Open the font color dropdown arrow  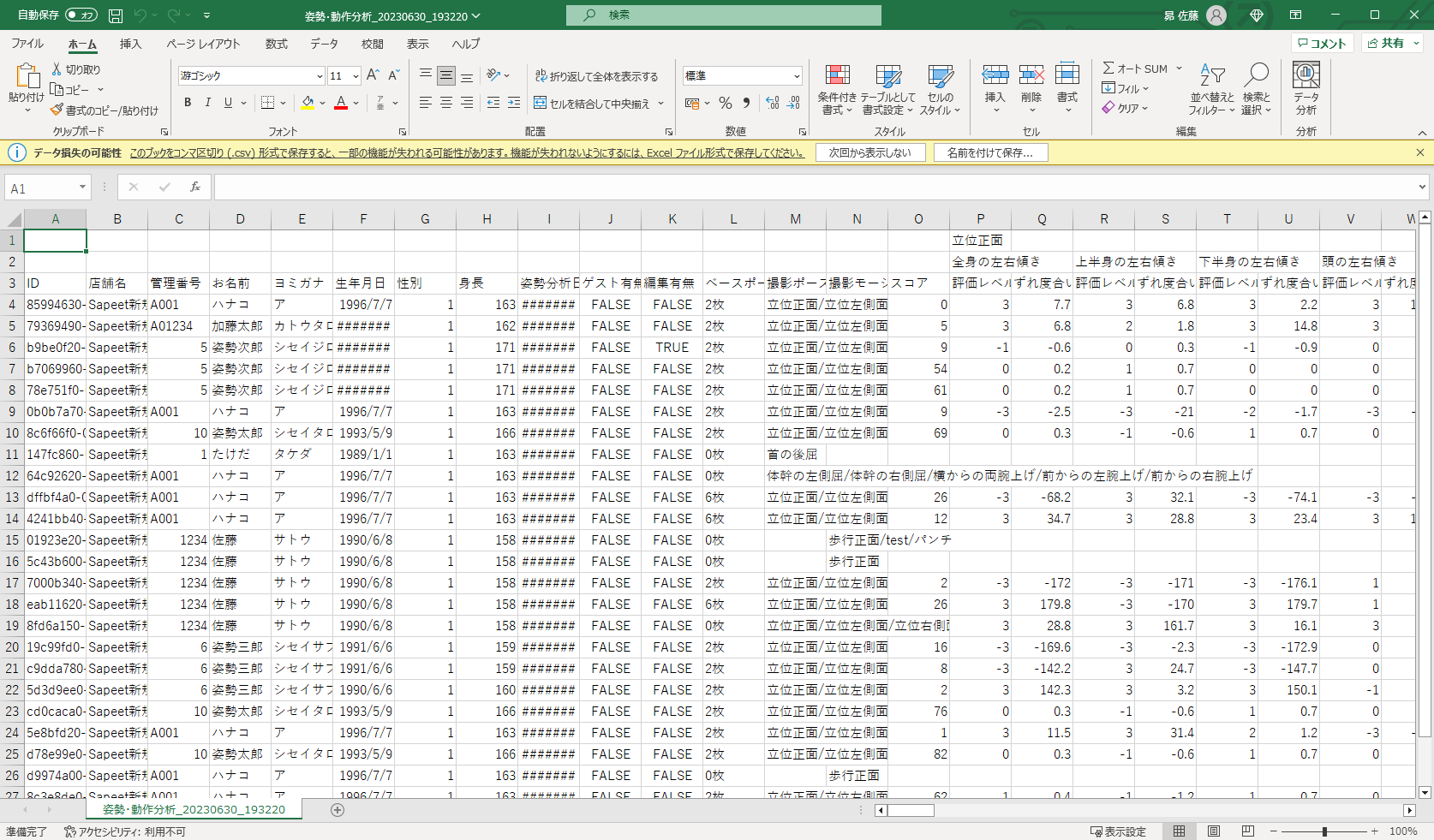356,103
